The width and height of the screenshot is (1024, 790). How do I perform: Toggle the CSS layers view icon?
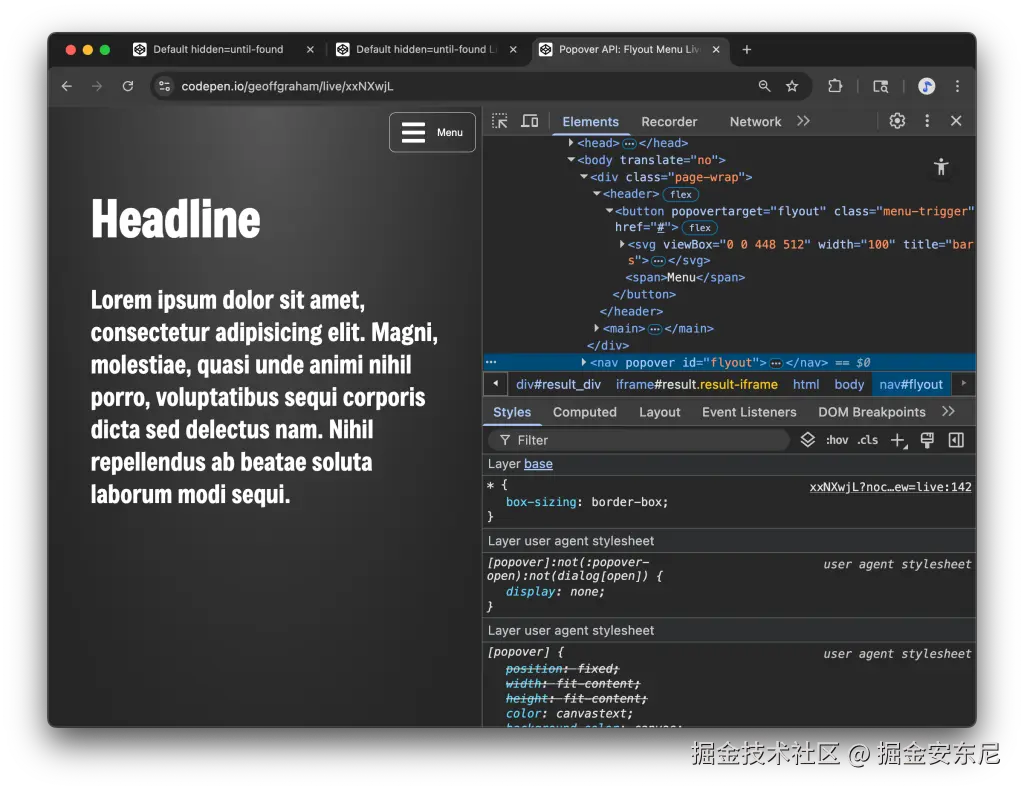coord(807,439)
